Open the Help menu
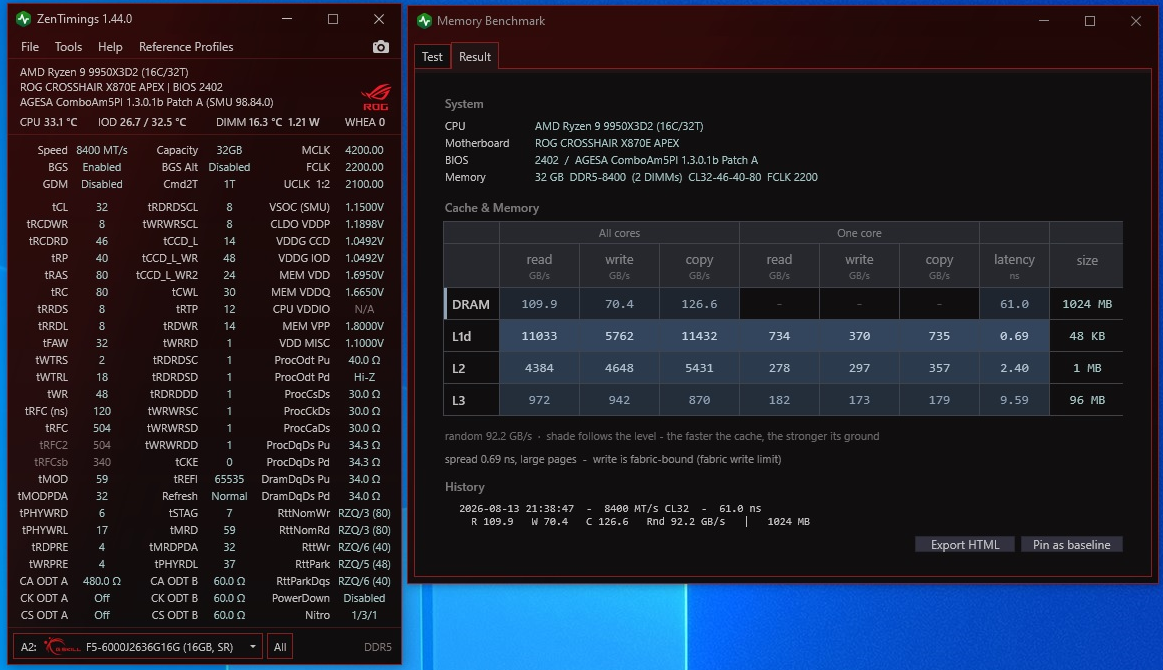The width and height of the screenshot is (1163, 670). coord(110,47)
